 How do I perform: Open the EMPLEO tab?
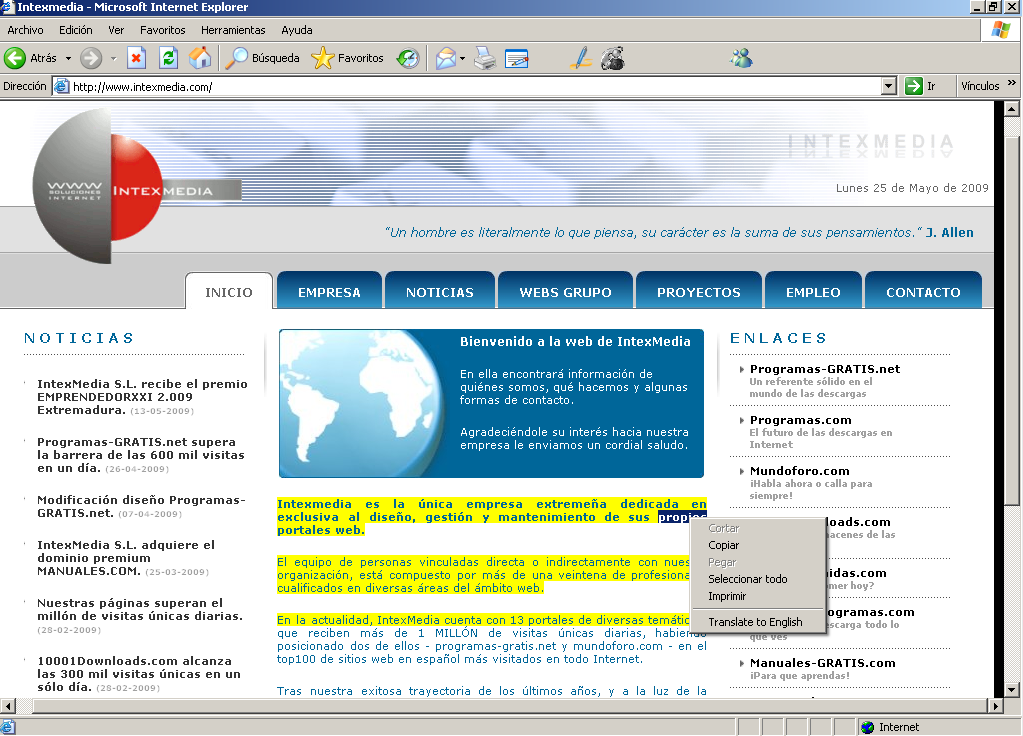[813, 291]
